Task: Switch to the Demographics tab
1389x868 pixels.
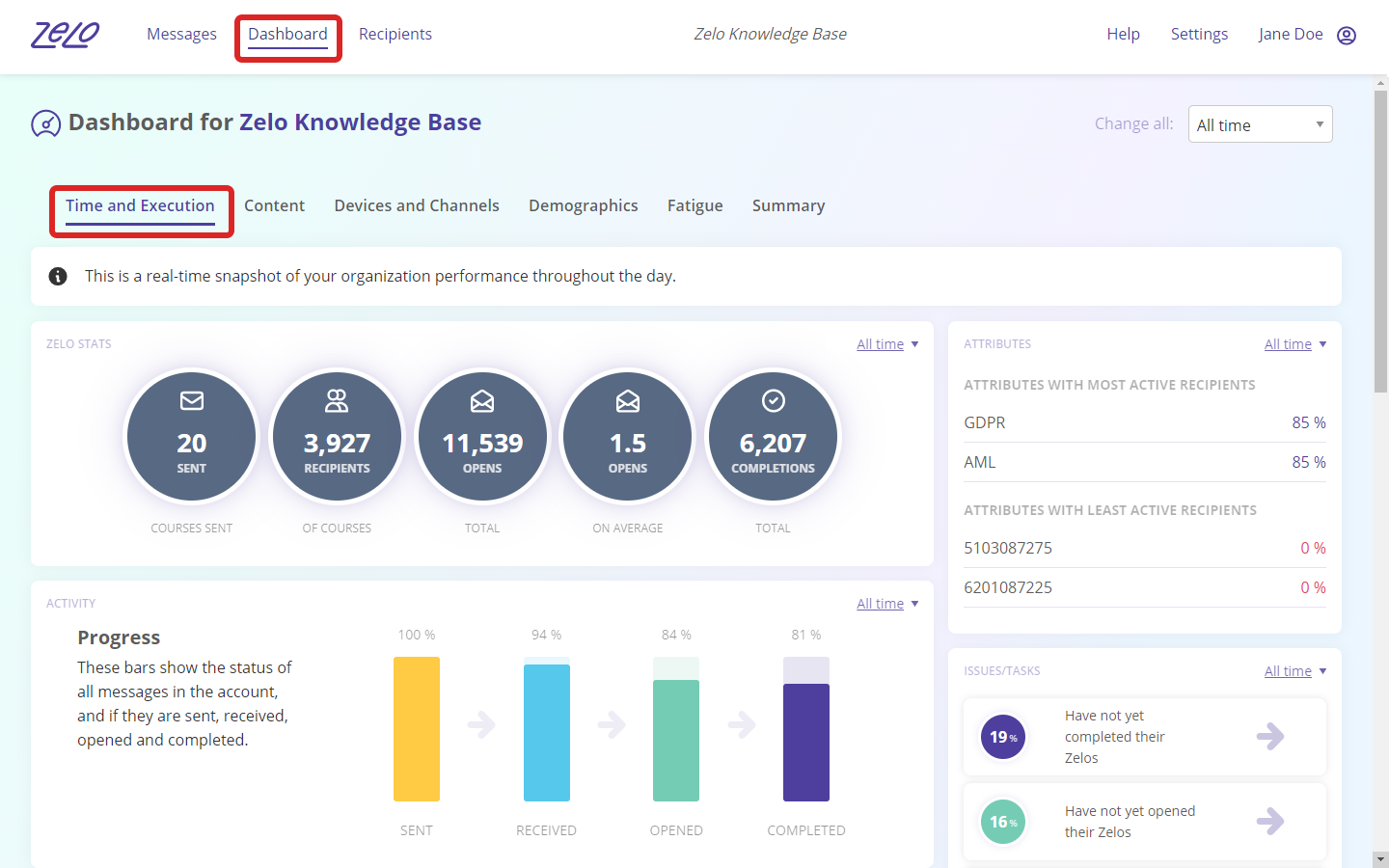Action: pyautogui.click(x=584, y=206)
